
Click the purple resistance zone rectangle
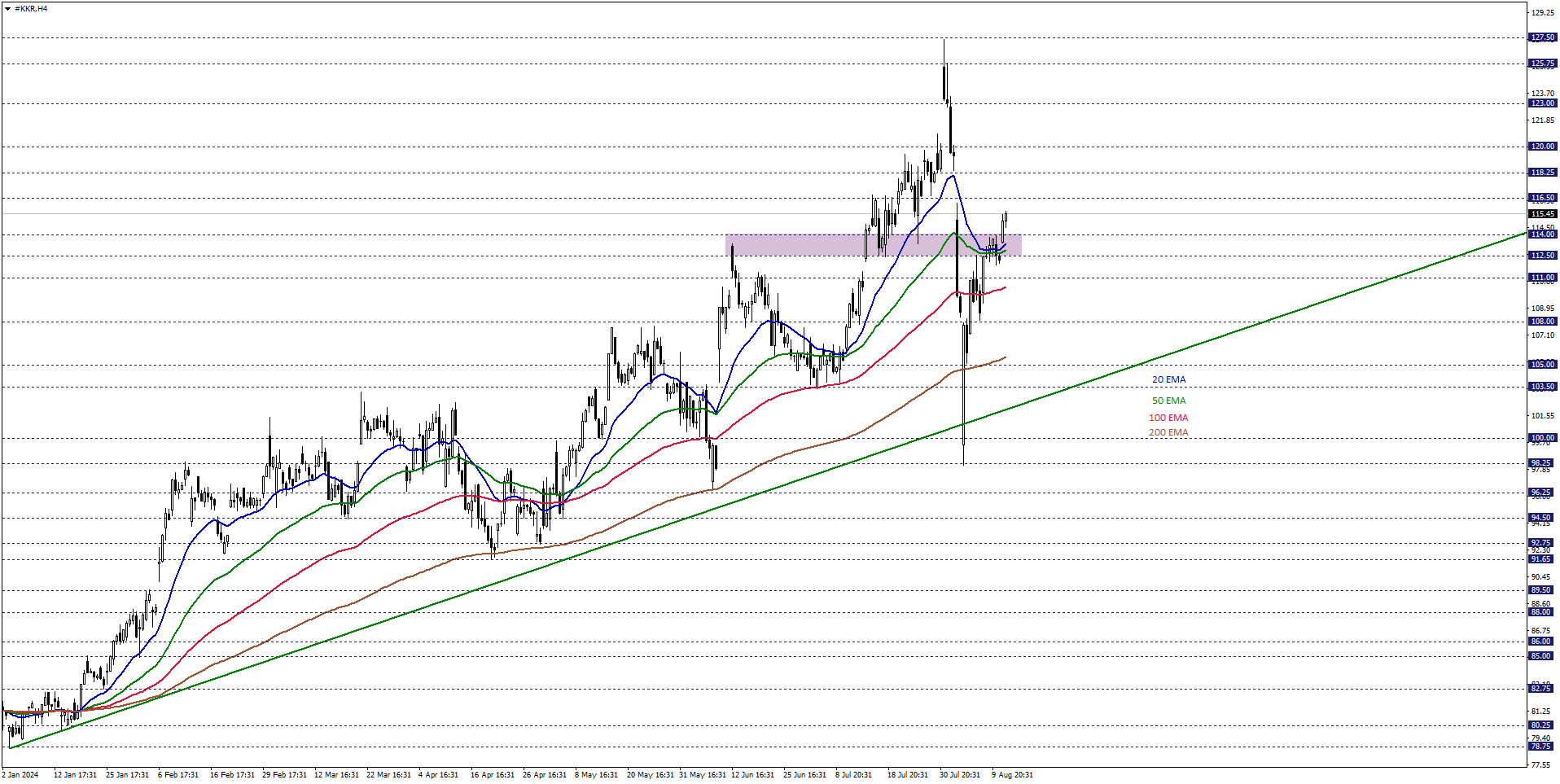[874, 245]
